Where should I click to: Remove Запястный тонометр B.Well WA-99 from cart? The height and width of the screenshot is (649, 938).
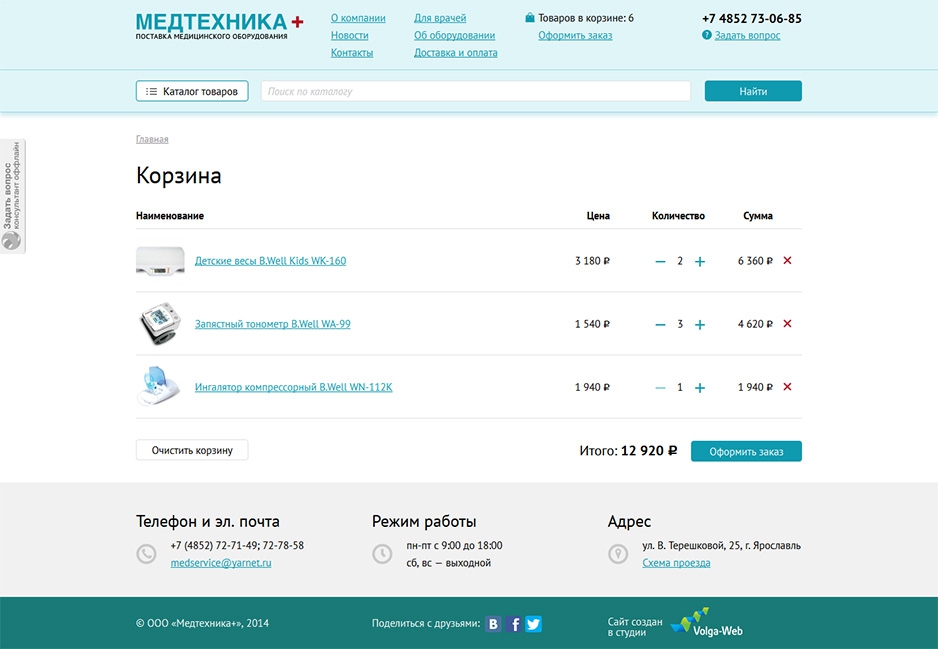point(787,324)
